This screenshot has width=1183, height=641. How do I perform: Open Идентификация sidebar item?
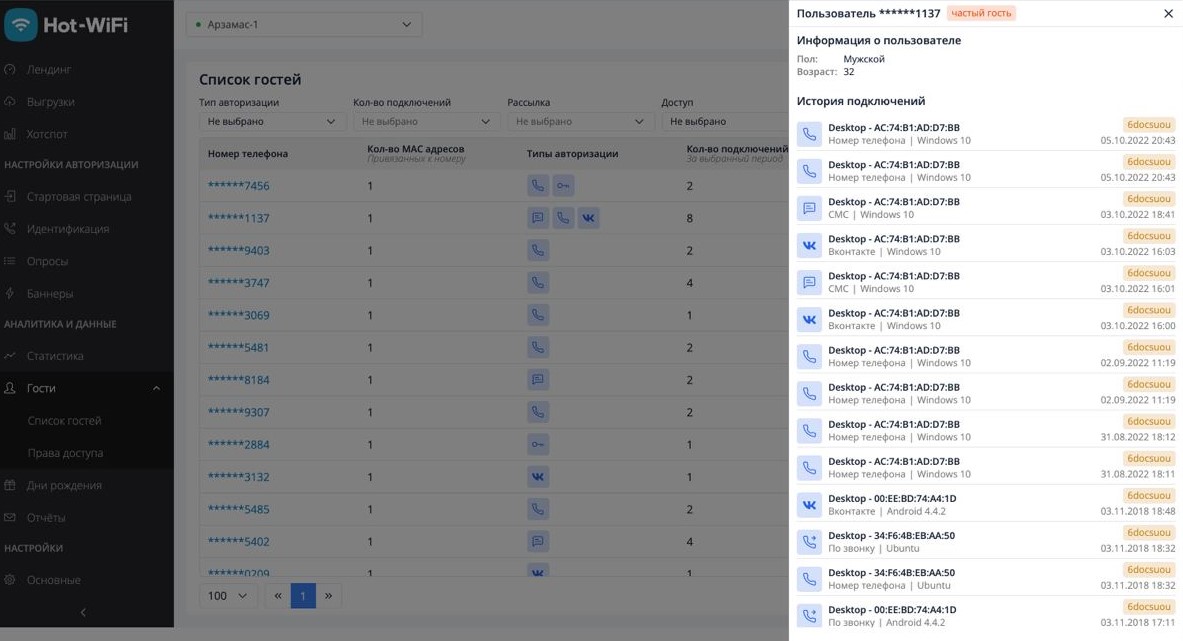[68, 229]
